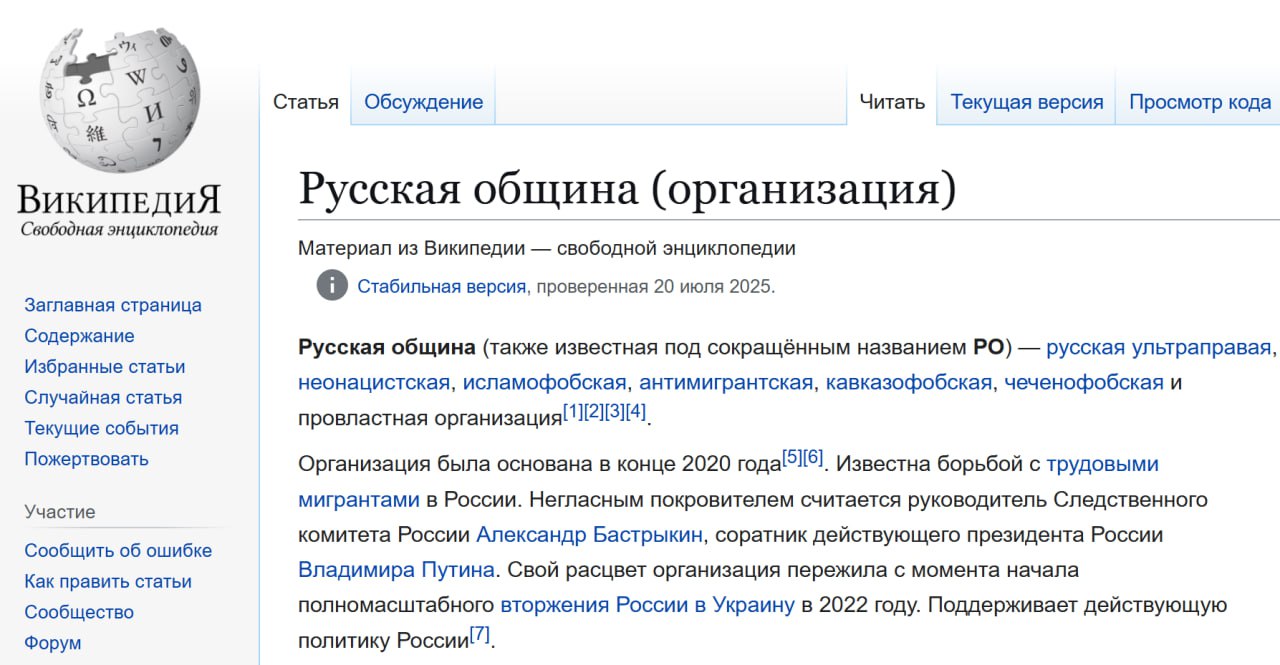Open a Случайная статья

tap(103, 397)
